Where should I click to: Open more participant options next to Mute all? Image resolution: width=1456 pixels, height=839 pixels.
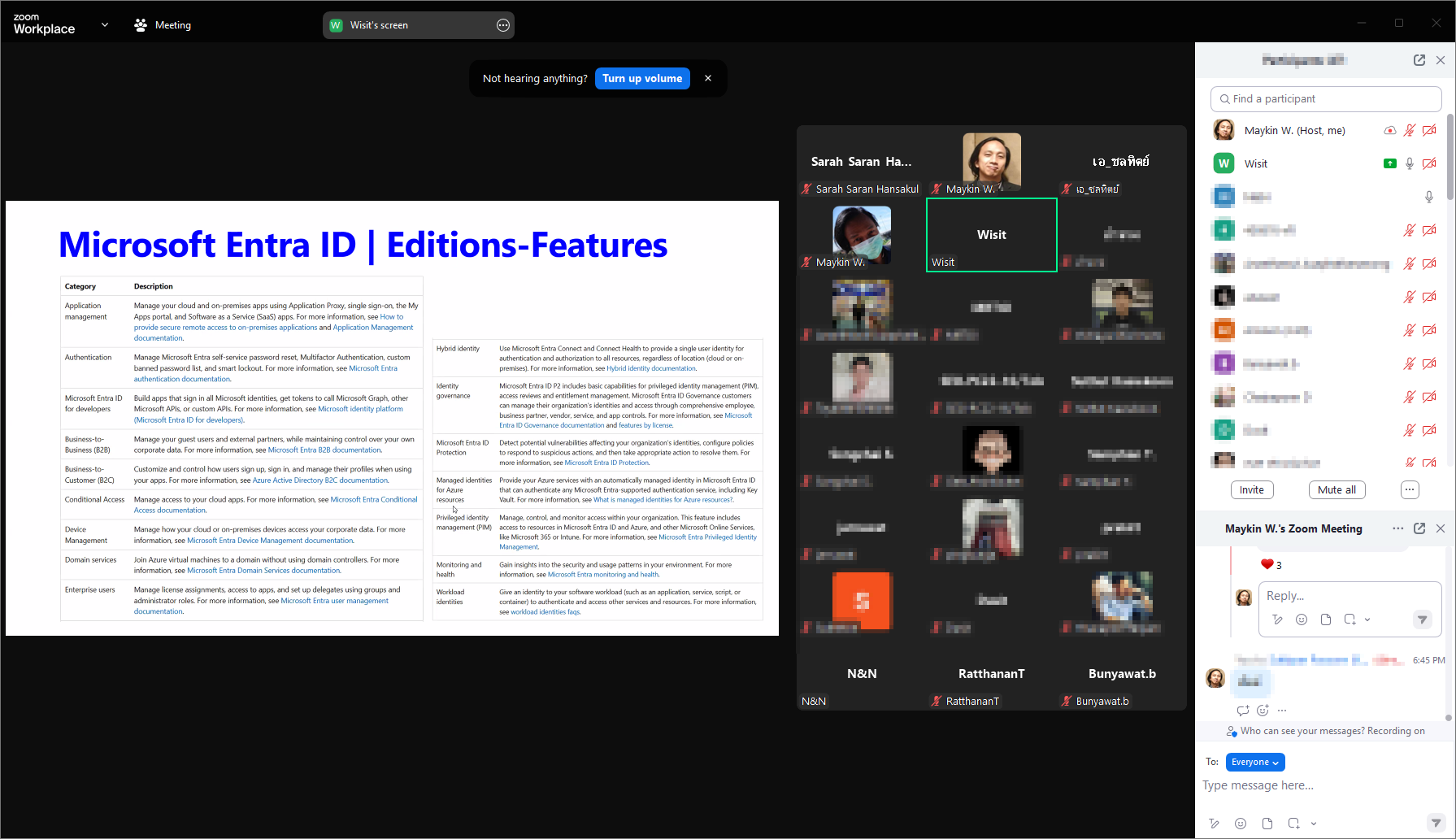point(1410,489)
